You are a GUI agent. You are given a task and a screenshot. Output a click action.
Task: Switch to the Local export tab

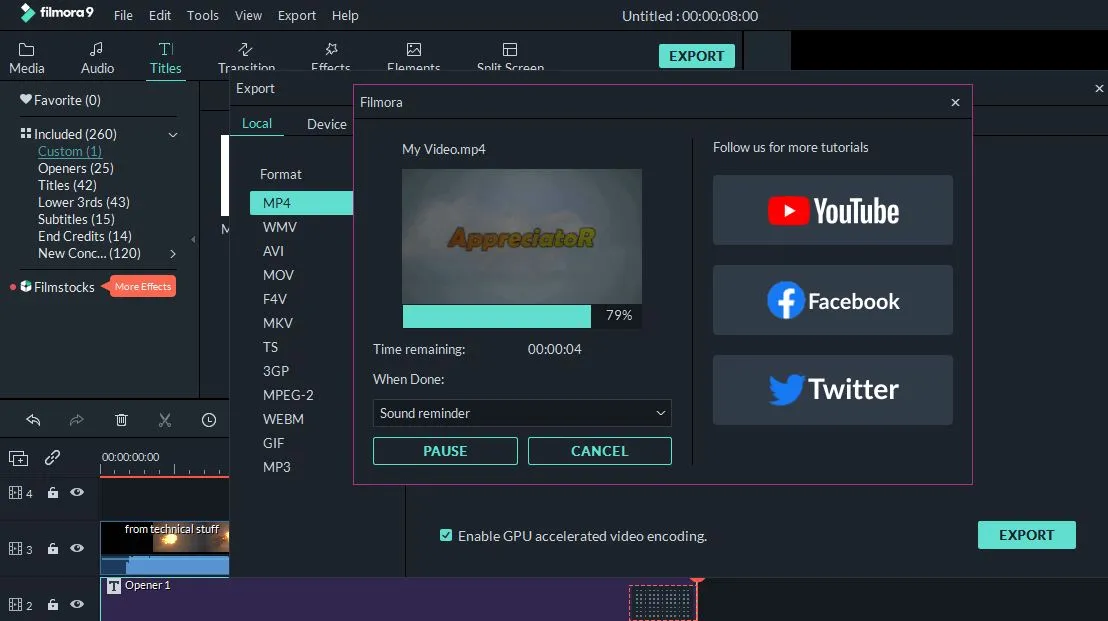pyautogui.click(x=257, y=124)
